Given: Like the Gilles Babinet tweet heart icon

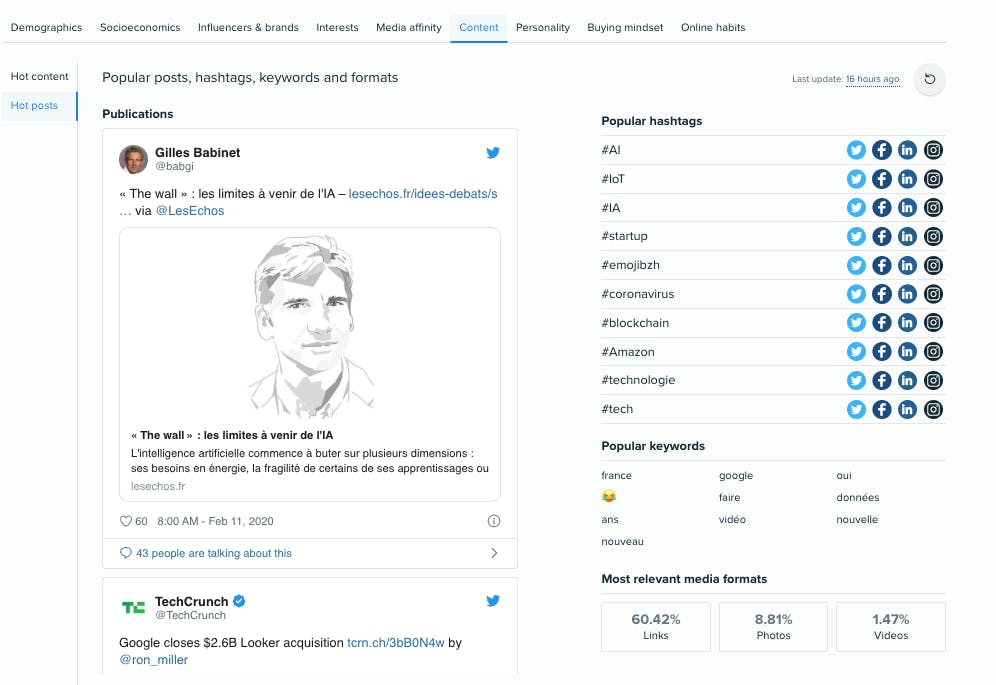Looking at the screenshot, I should pos(126,521).
